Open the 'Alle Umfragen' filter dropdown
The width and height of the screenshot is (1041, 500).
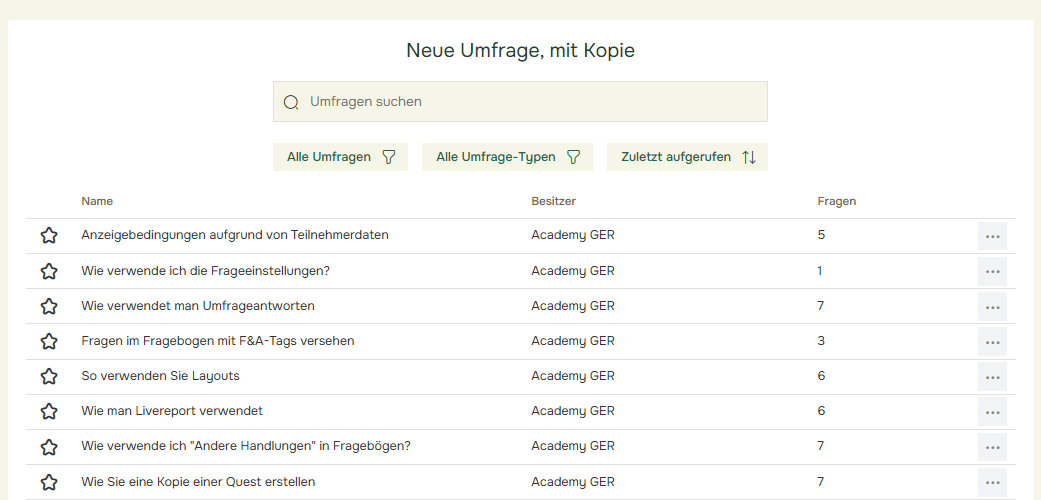340,157
